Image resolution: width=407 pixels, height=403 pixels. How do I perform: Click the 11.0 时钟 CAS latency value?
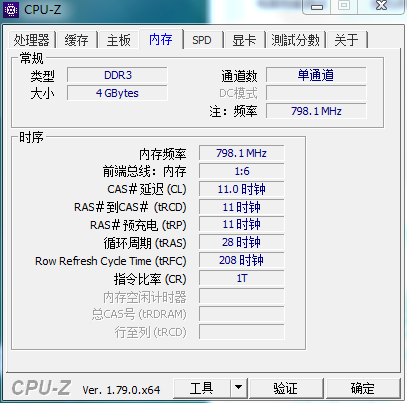242,189
